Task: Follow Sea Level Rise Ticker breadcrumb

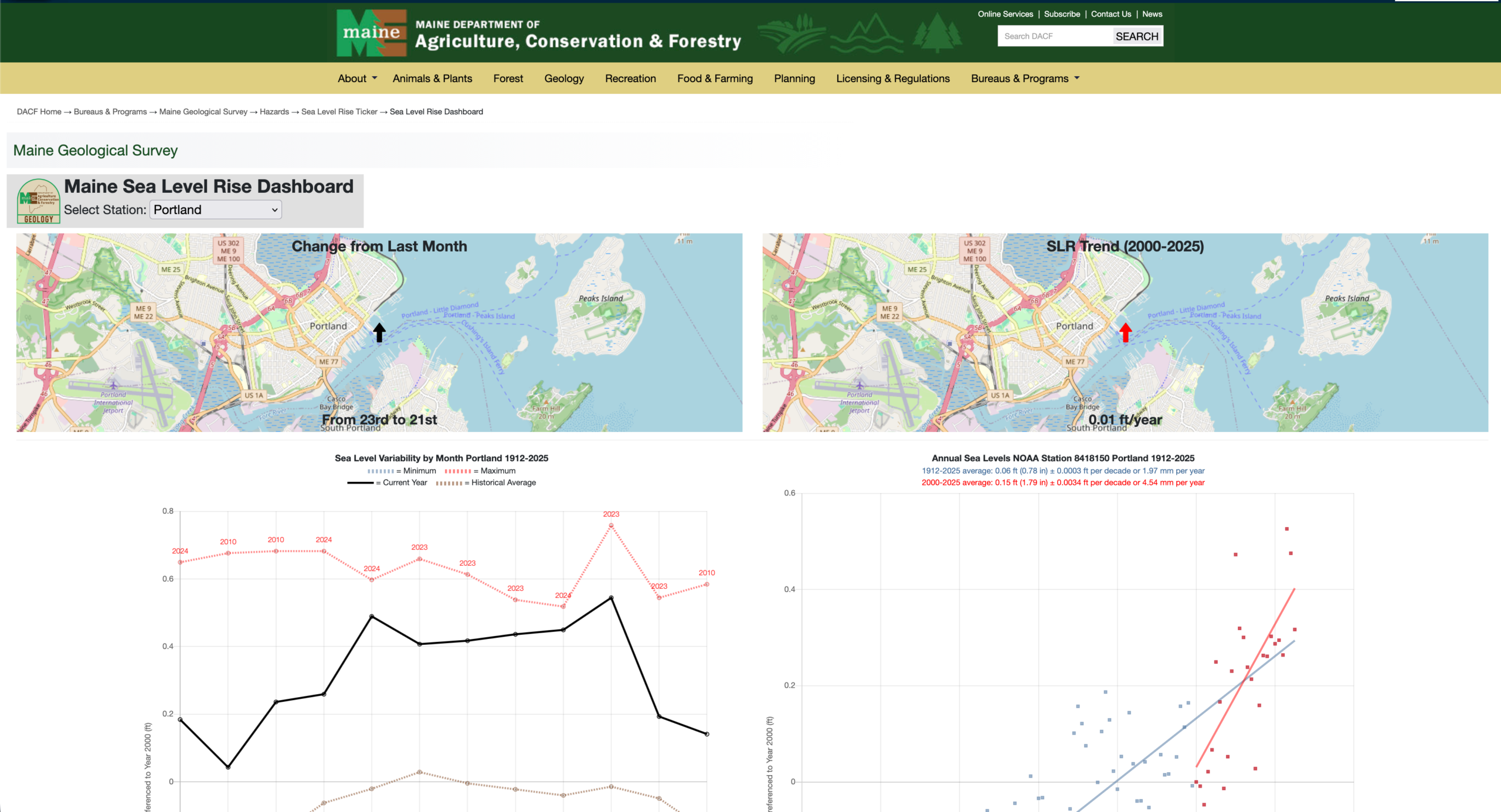Action: point(339,111)
